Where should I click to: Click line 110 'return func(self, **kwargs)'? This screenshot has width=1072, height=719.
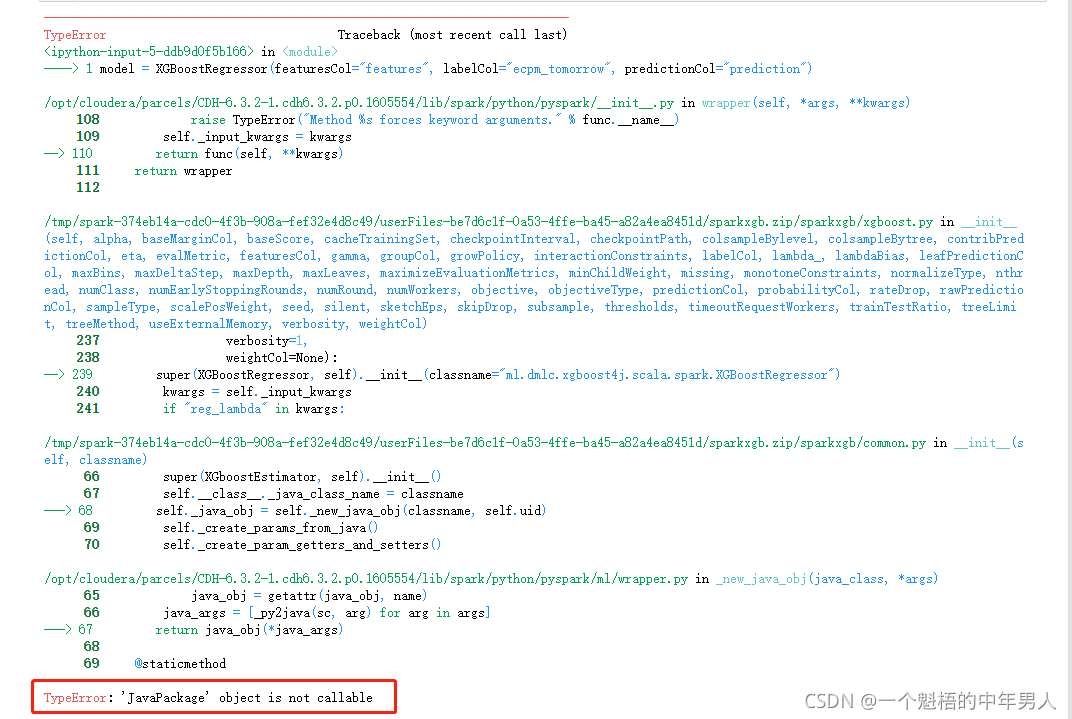tap(249, 154)
